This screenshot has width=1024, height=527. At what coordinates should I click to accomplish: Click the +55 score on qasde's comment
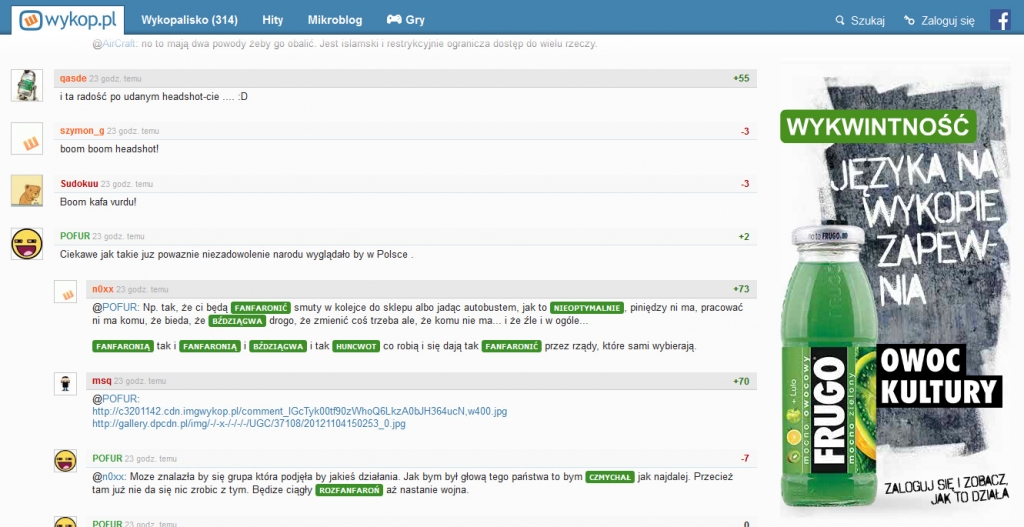pyautogui.click(x=740, y=78)
